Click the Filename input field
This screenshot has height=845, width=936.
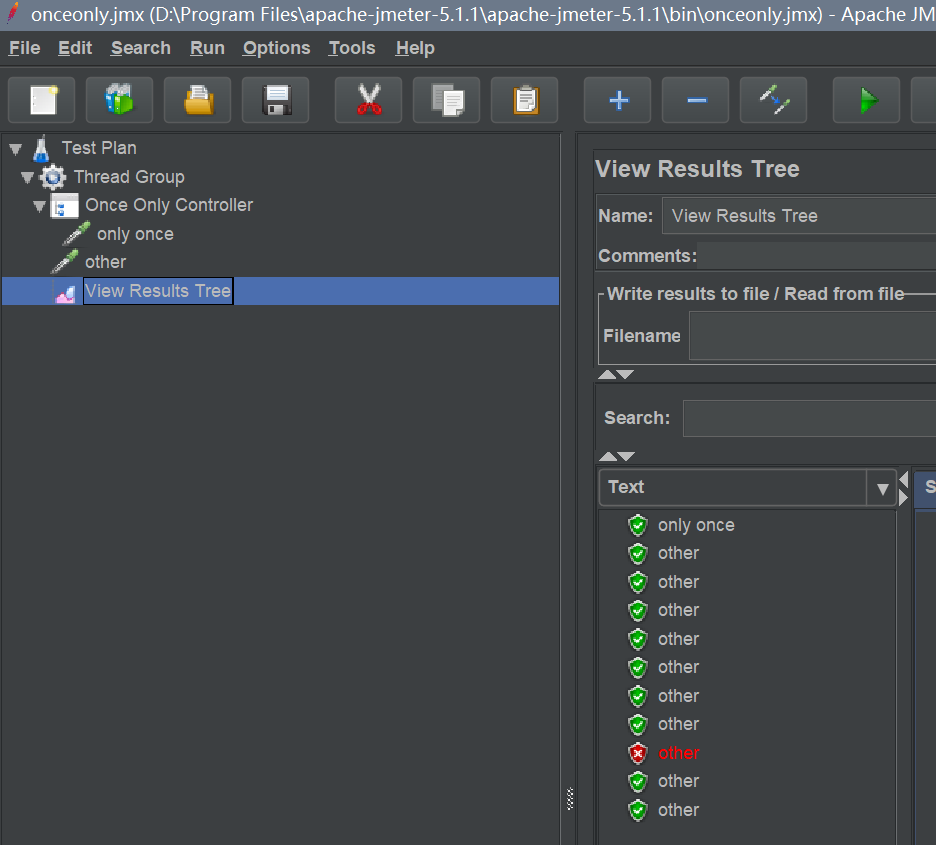pos(812,337)
